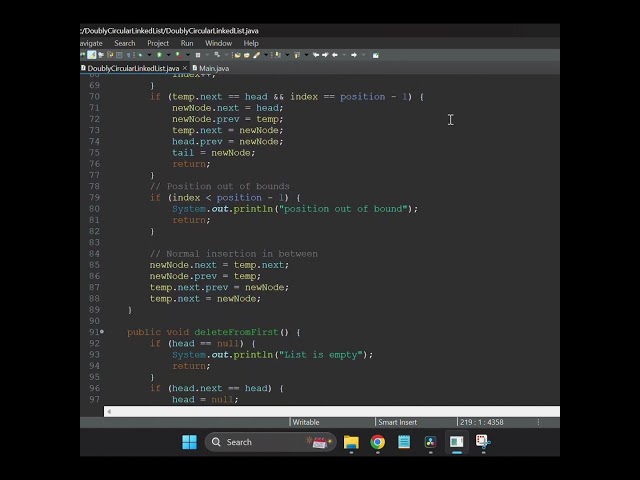Open the Run button dropdown arrow

[169, 55]
